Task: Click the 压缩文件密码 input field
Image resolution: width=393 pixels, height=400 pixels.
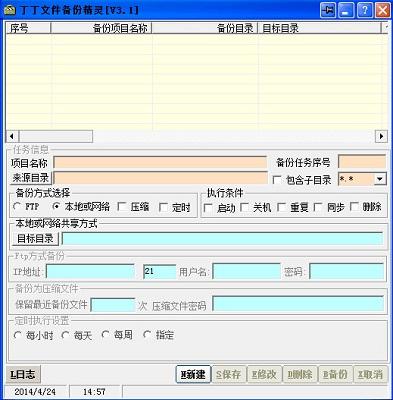Action: pyautogui.click(x=298, y=304)
